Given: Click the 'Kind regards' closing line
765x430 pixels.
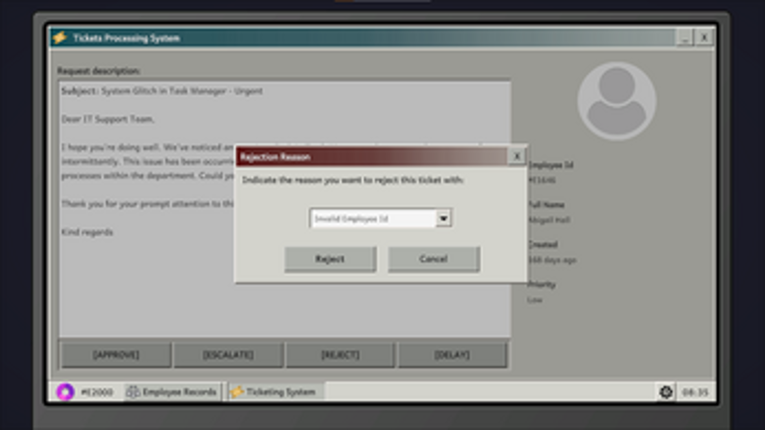Looking at the screenshot, I should click(x=87, y=232).
